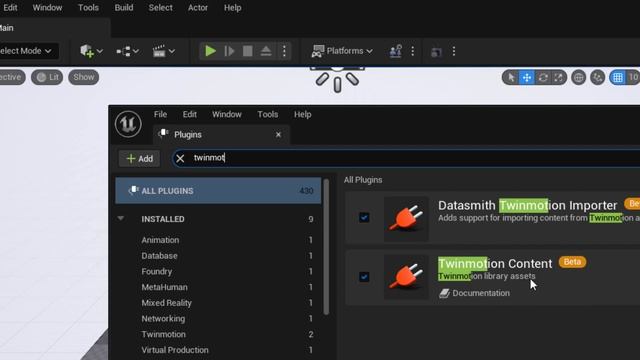Choose the Rotate gizmo tool
The height and width of the screenshot is (360, 640).
[x=543, y=77]
